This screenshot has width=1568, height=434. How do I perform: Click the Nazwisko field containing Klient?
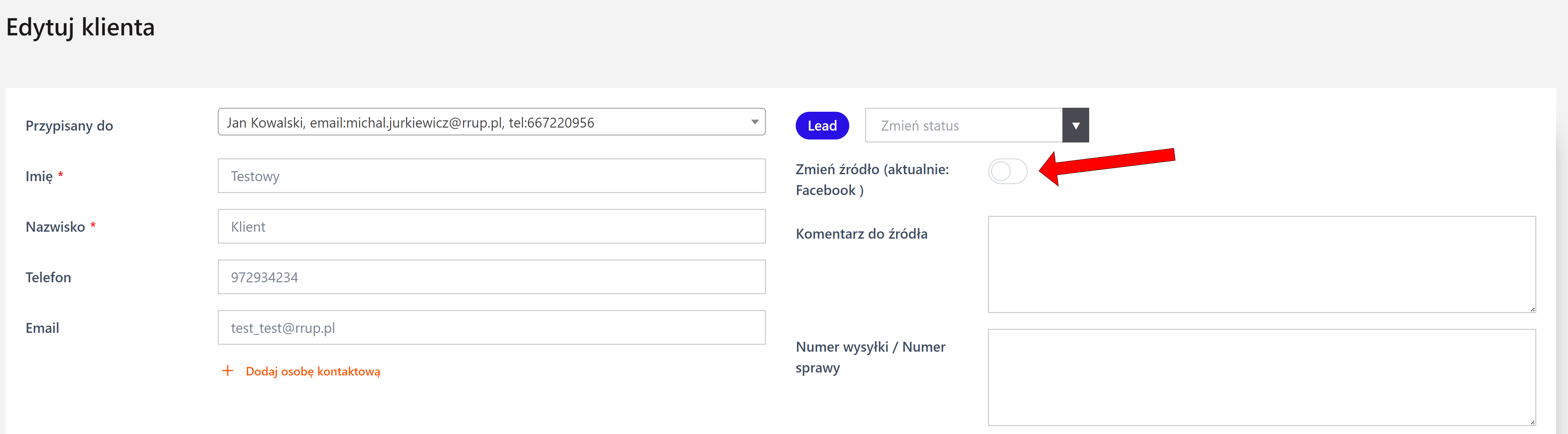tap(491, 226)
